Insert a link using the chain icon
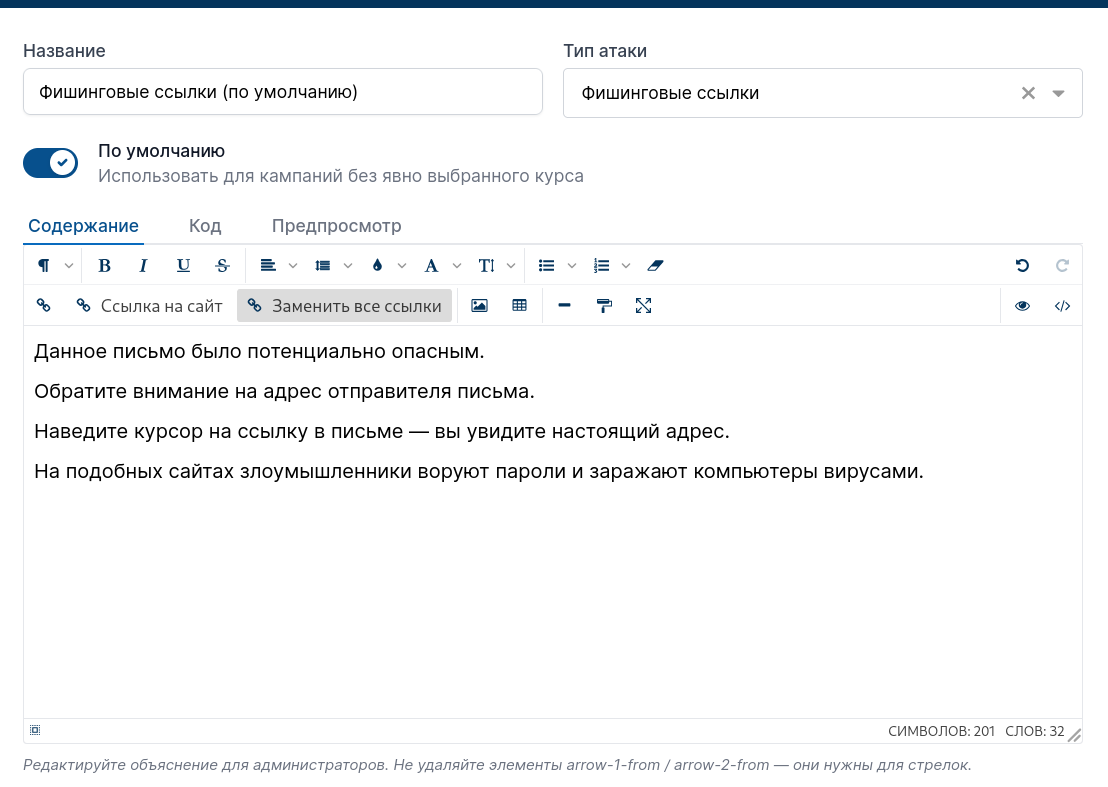1108x787 pixels. pos(44,305)
